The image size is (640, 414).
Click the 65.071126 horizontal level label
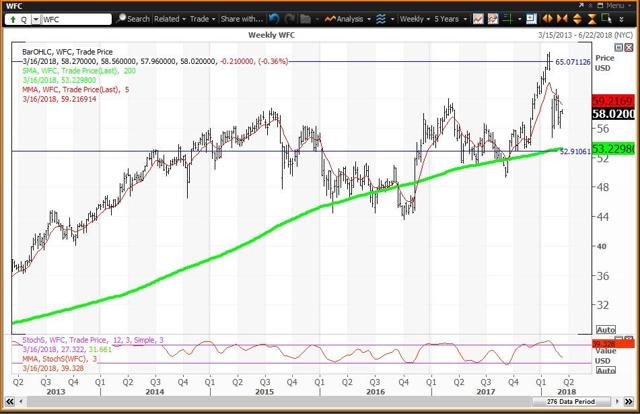tap(573, 62)
